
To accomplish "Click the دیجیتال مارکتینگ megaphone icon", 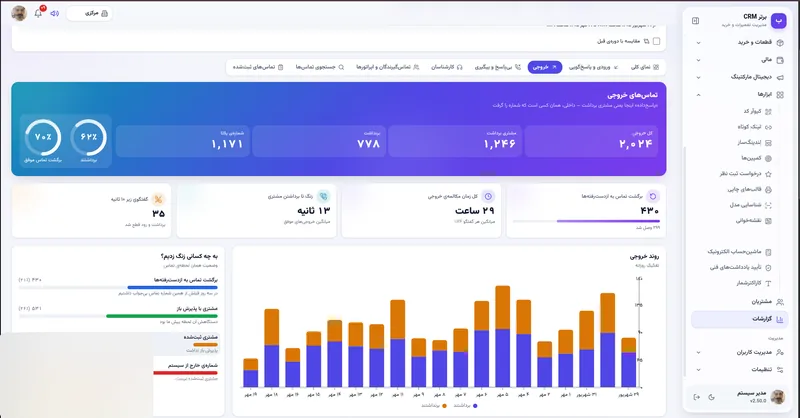I will 780,78.
